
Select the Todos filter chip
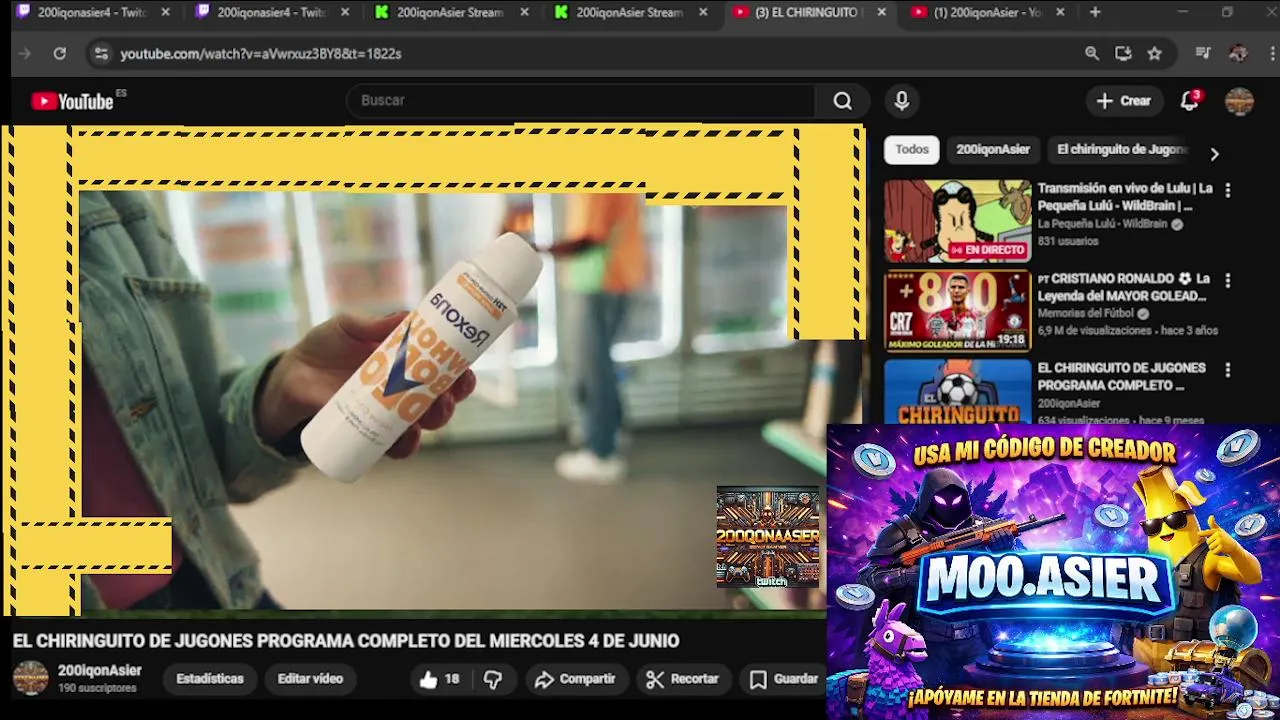tap(912, 150)
